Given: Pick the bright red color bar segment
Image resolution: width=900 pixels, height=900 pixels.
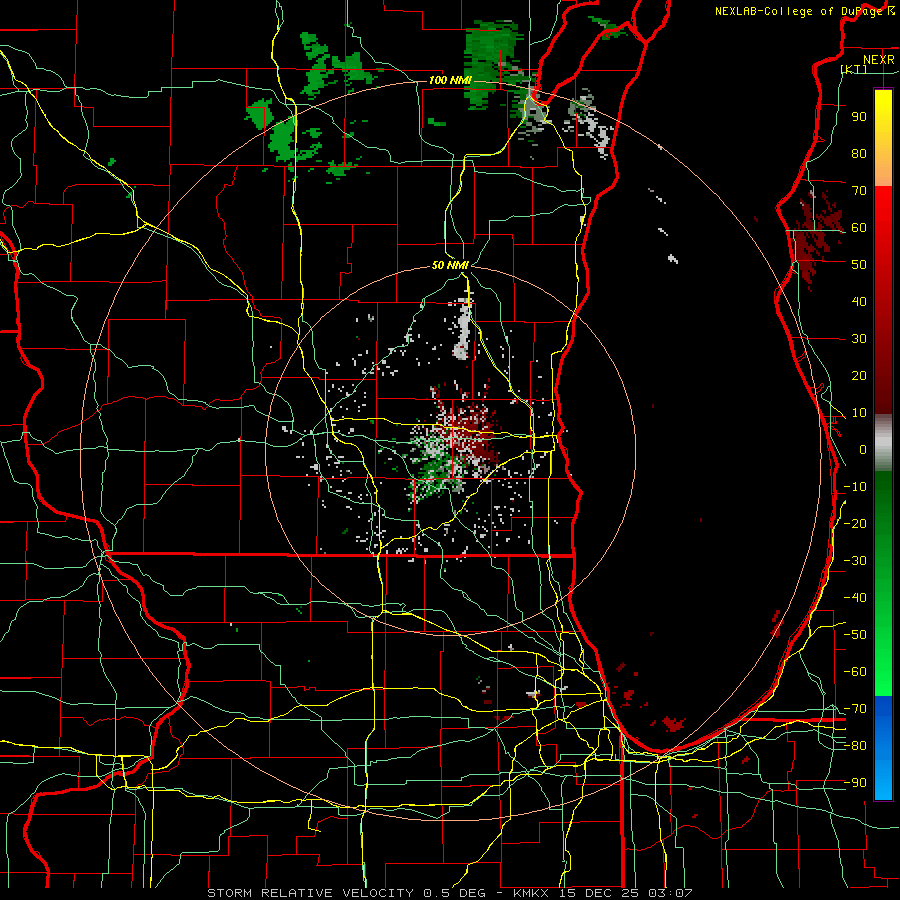Looking at the screenshot, I should point(883,230).
